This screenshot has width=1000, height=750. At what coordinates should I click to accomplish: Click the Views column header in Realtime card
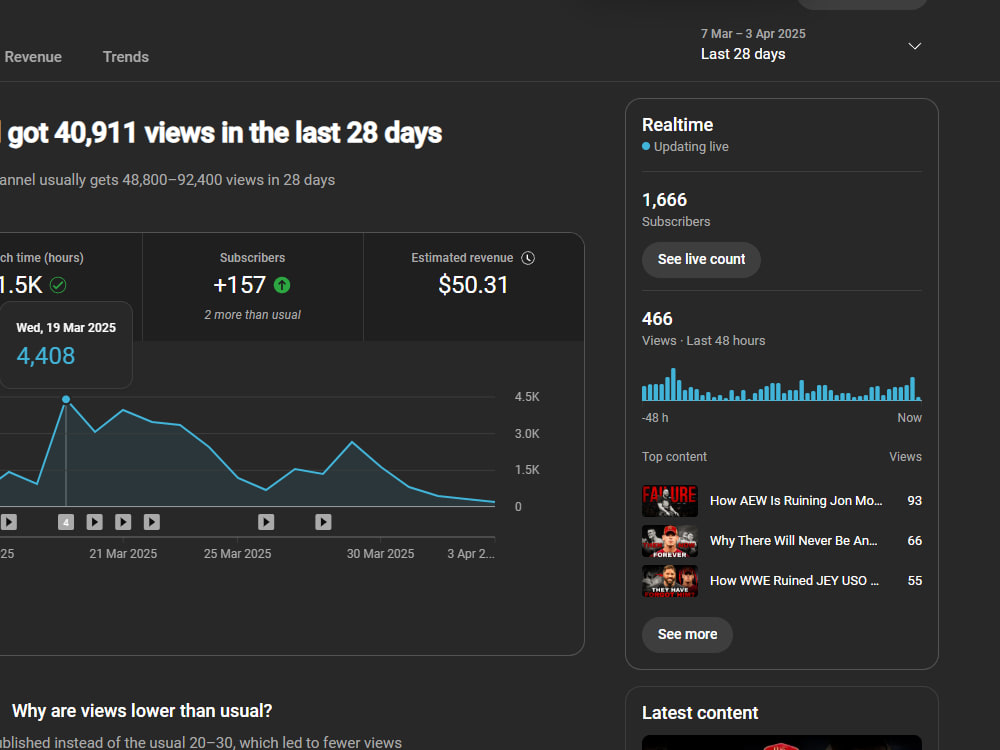[906, 457]
